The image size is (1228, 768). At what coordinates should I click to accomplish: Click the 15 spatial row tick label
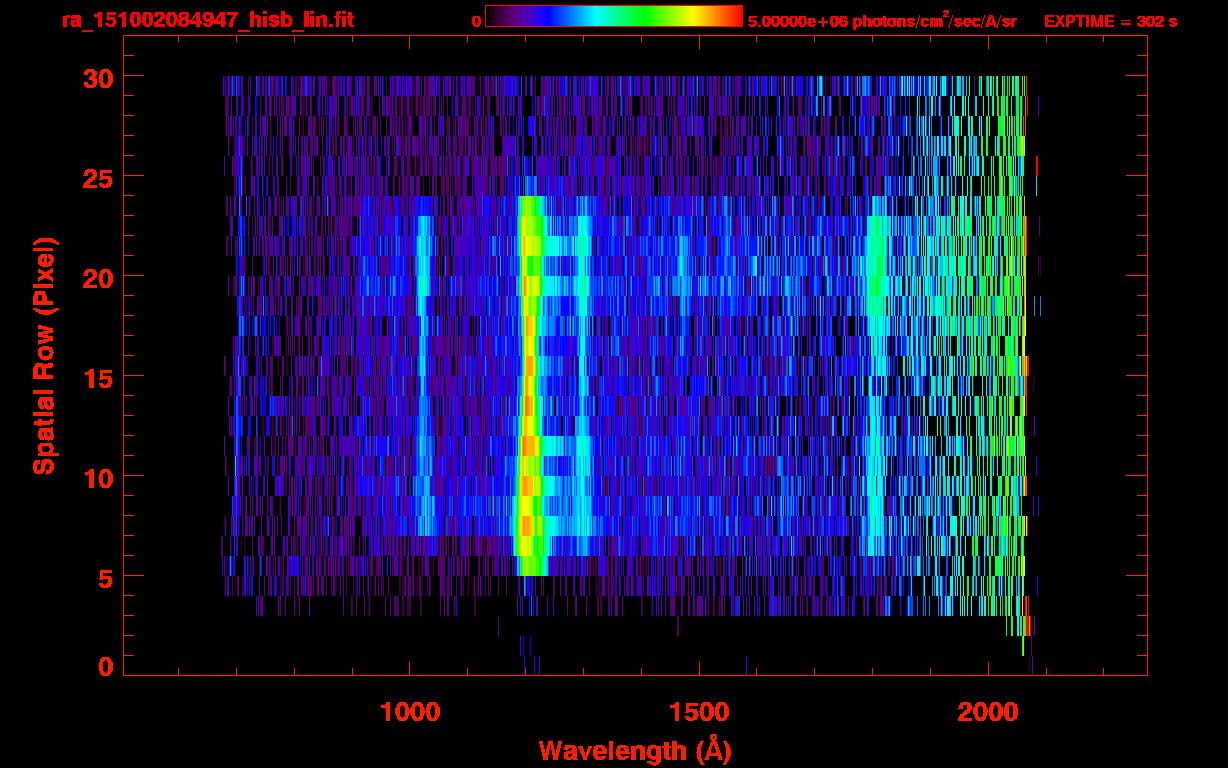tap(98, 377)
